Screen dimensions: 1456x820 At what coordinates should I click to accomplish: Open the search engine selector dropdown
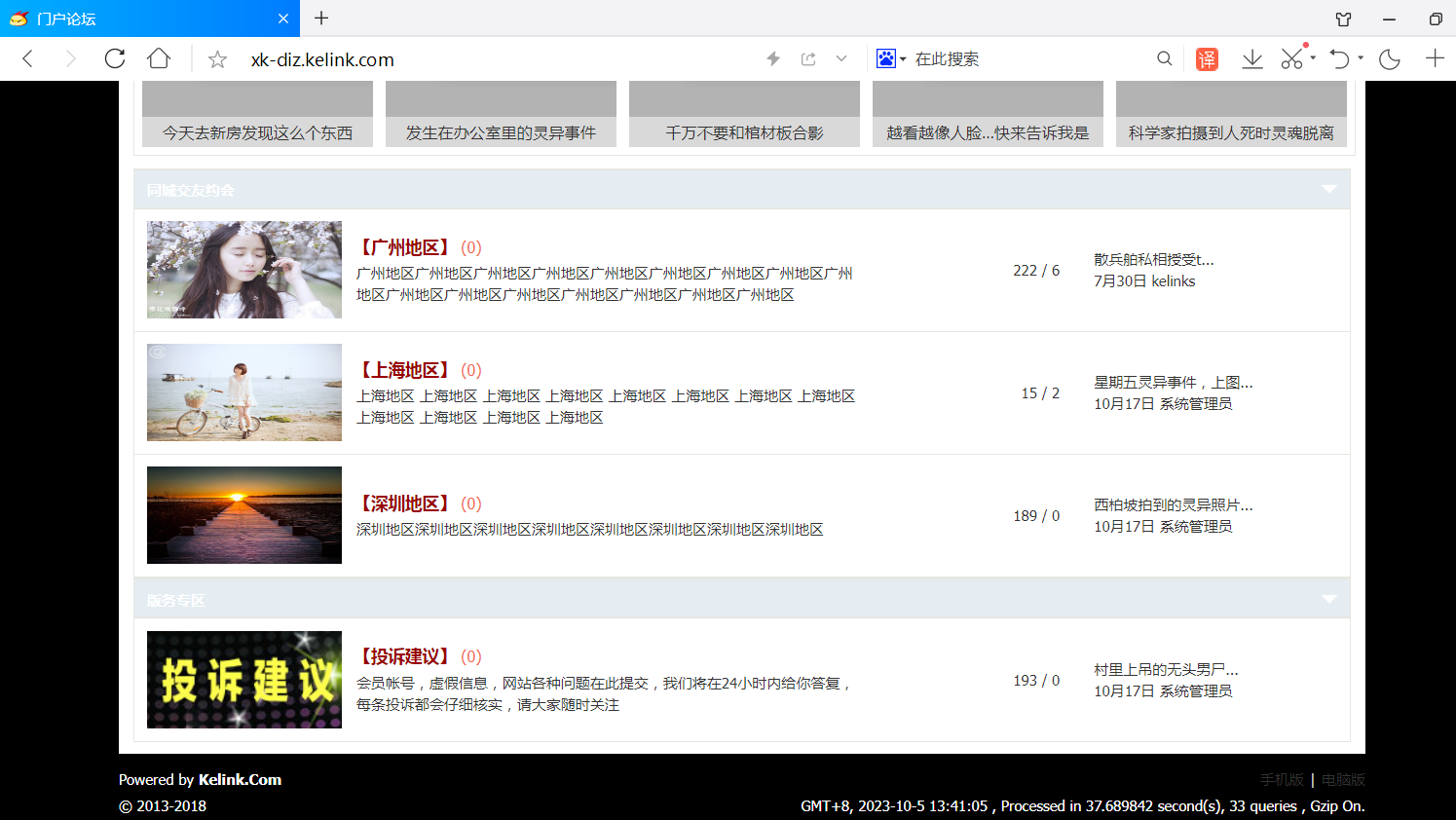891,59
